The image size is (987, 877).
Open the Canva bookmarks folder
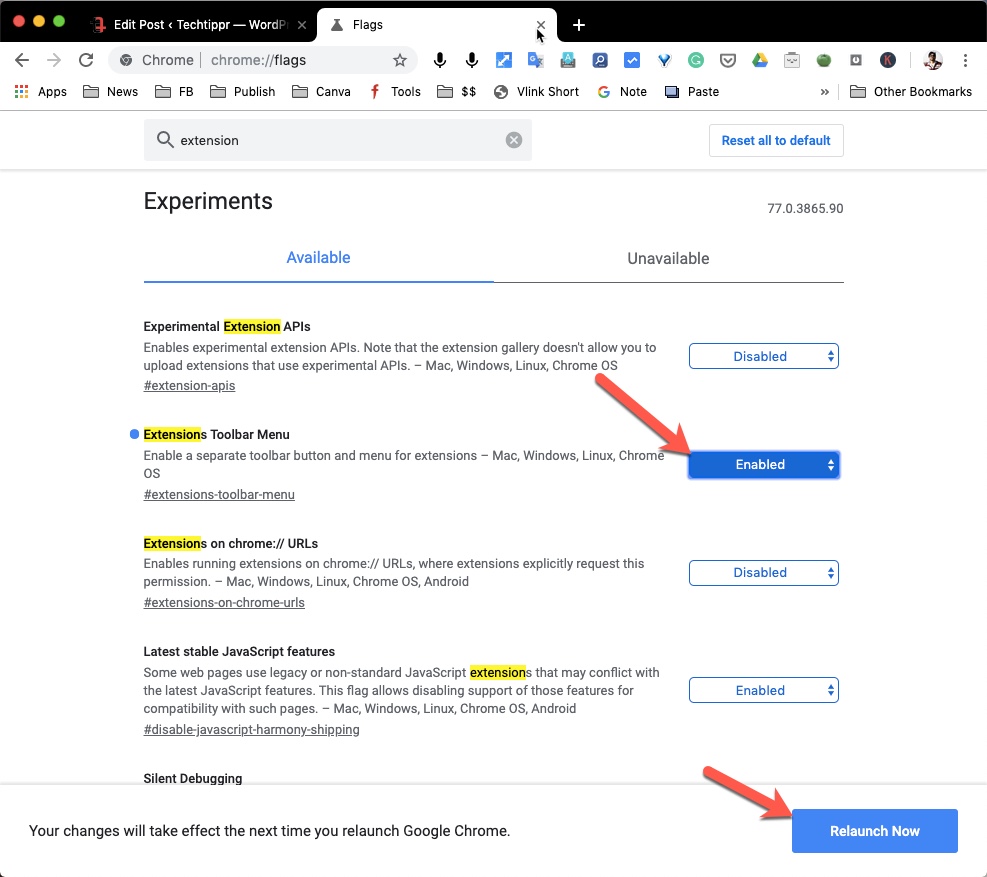click(x=321, y=91)
